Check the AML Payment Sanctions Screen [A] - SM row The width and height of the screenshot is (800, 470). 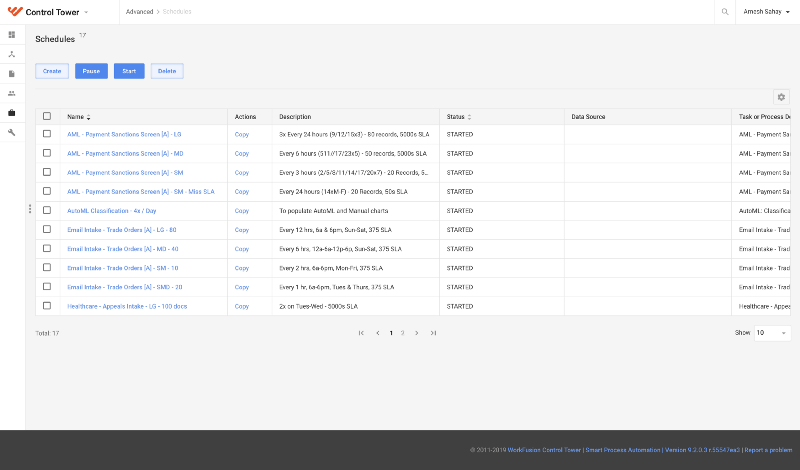point(47,172)
